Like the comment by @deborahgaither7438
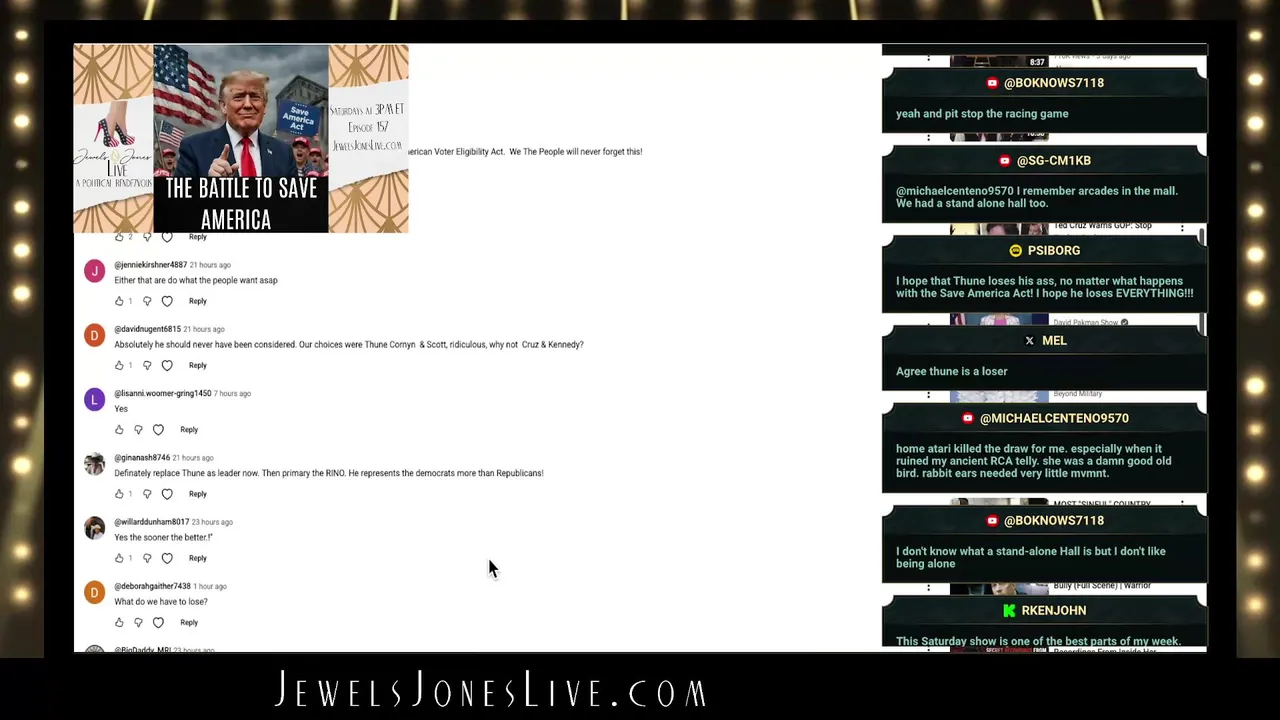 (119, 622)
